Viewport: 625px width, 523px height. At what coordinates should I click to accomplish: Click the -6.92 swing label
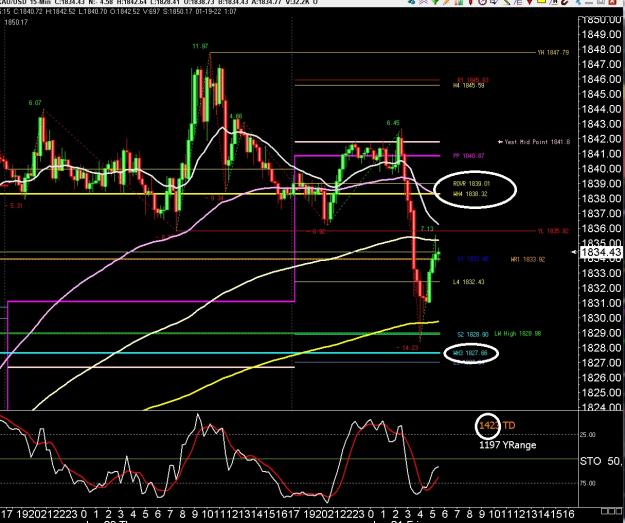click(x=318, y=232)
